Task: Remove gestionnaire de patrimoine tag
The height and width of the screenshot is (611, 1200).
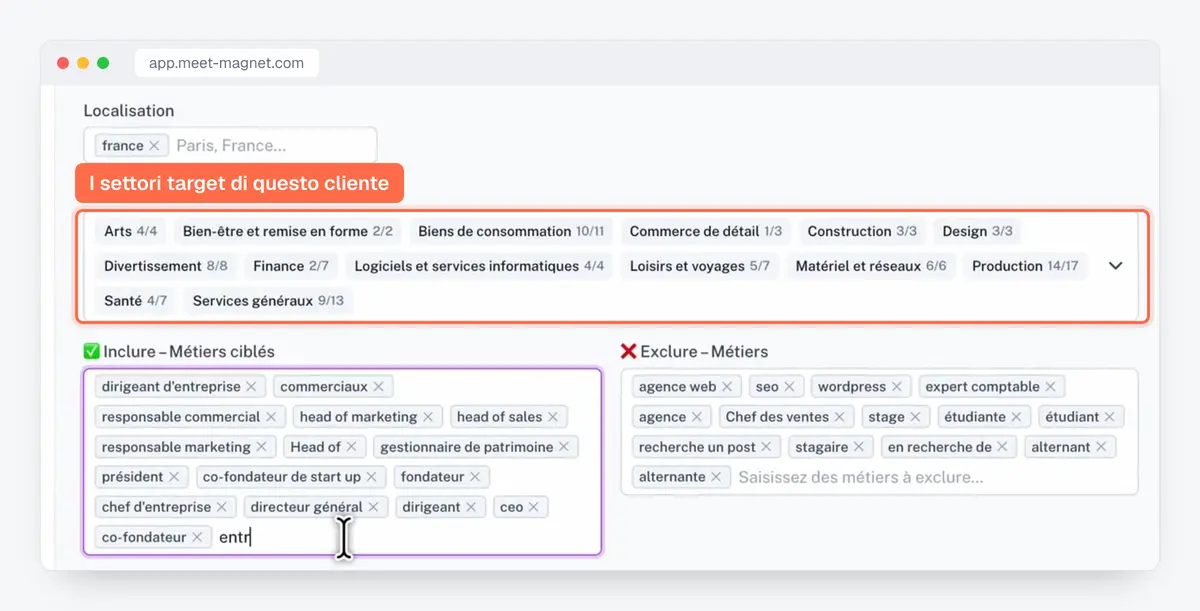Action: [564, 447]
